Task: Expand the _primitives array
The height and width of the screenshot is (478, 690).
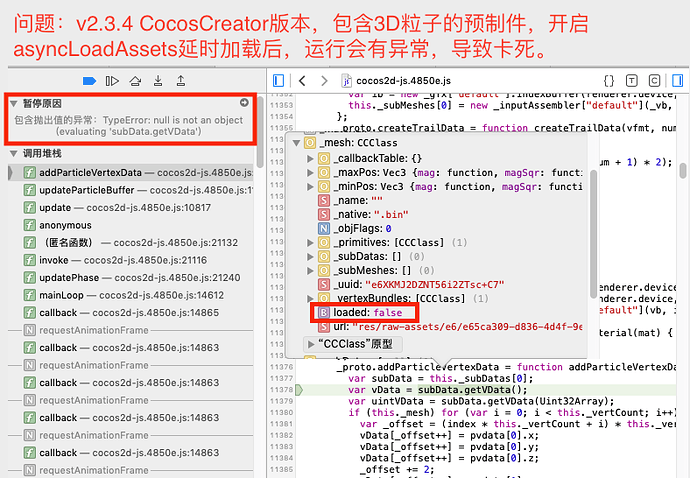Action: point(310,243)
